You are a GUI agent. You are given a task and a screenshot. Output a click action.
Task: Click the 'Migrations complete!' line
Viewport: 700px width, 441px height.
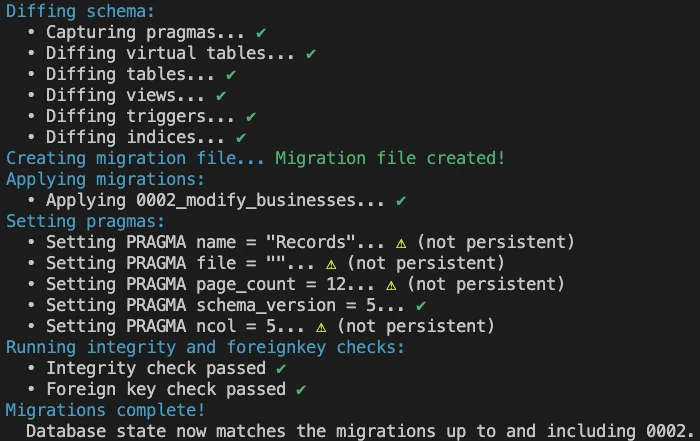105,410
